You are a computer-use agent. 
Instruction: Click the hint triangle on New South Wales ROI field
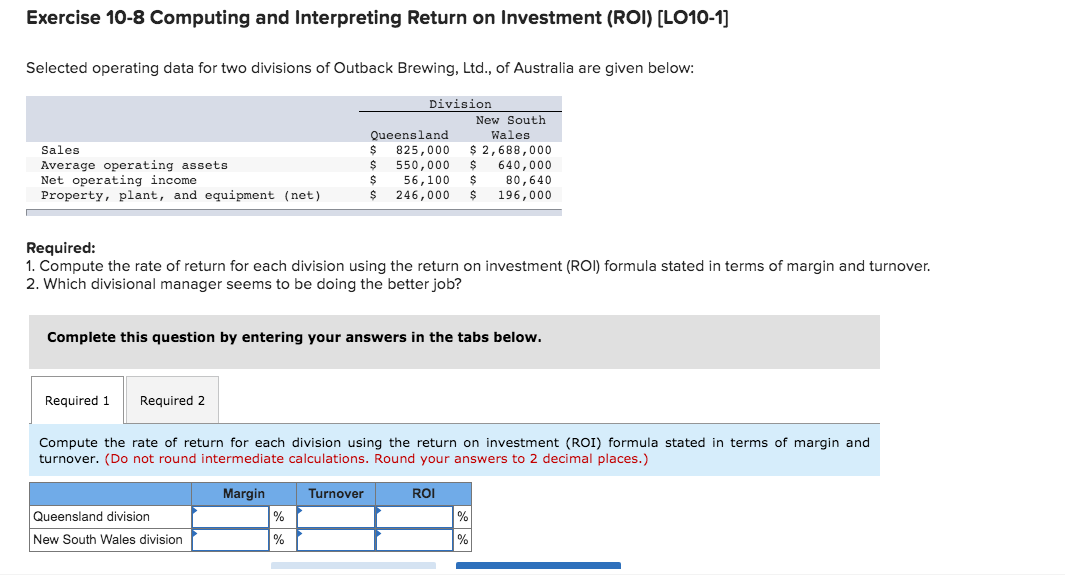(379, 533)
